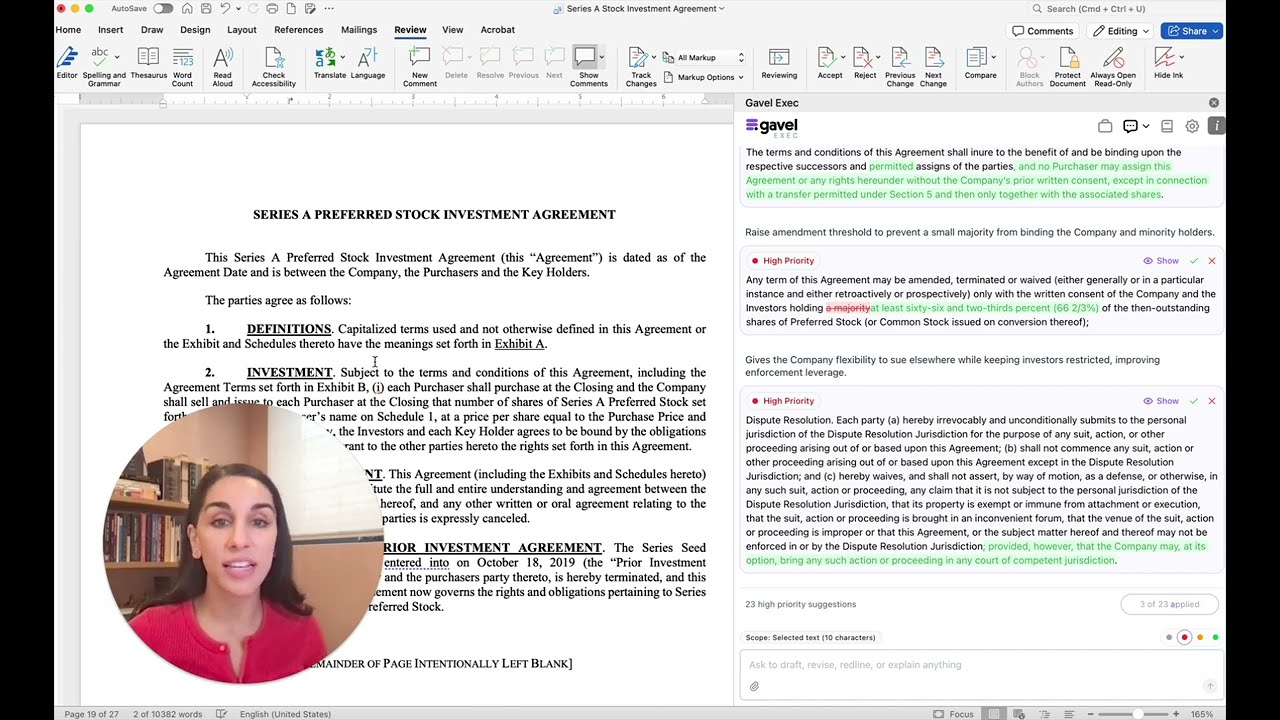
Task: Switch to the References tab
Action: pos(298,30)
